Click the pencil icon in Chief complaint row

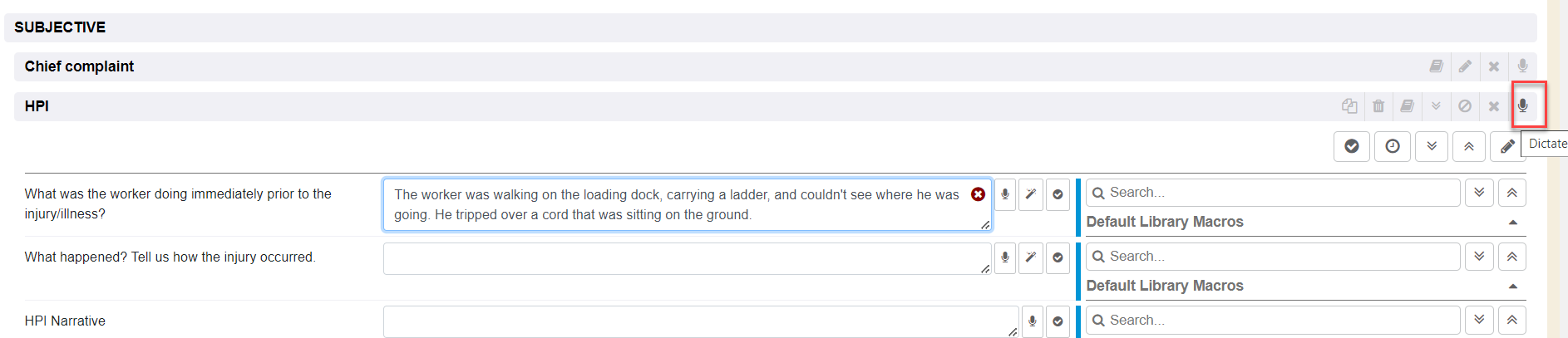(x=1465, y=66)
